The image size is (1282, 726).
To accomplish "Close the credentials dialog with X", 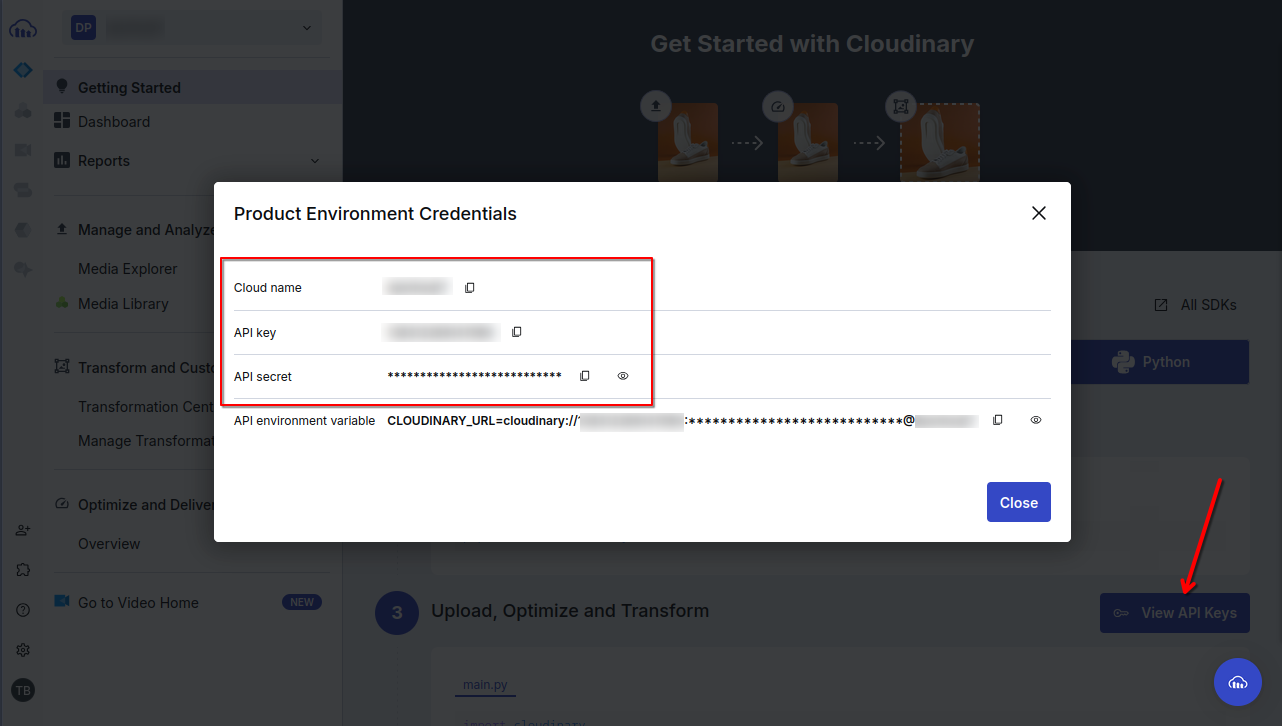I will (1039, 213).
